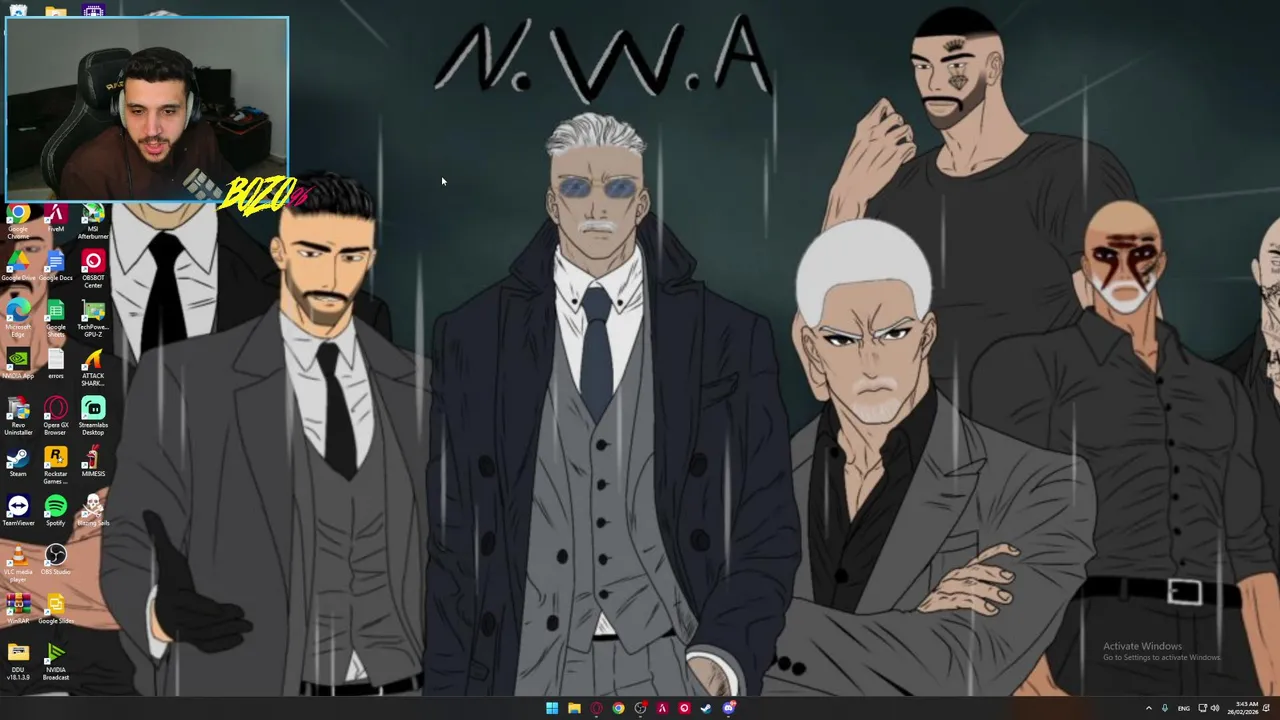The image size is (1280, 720).
Task: Expand the hidden system tray icons
Action: click(x=1148, y=708)
